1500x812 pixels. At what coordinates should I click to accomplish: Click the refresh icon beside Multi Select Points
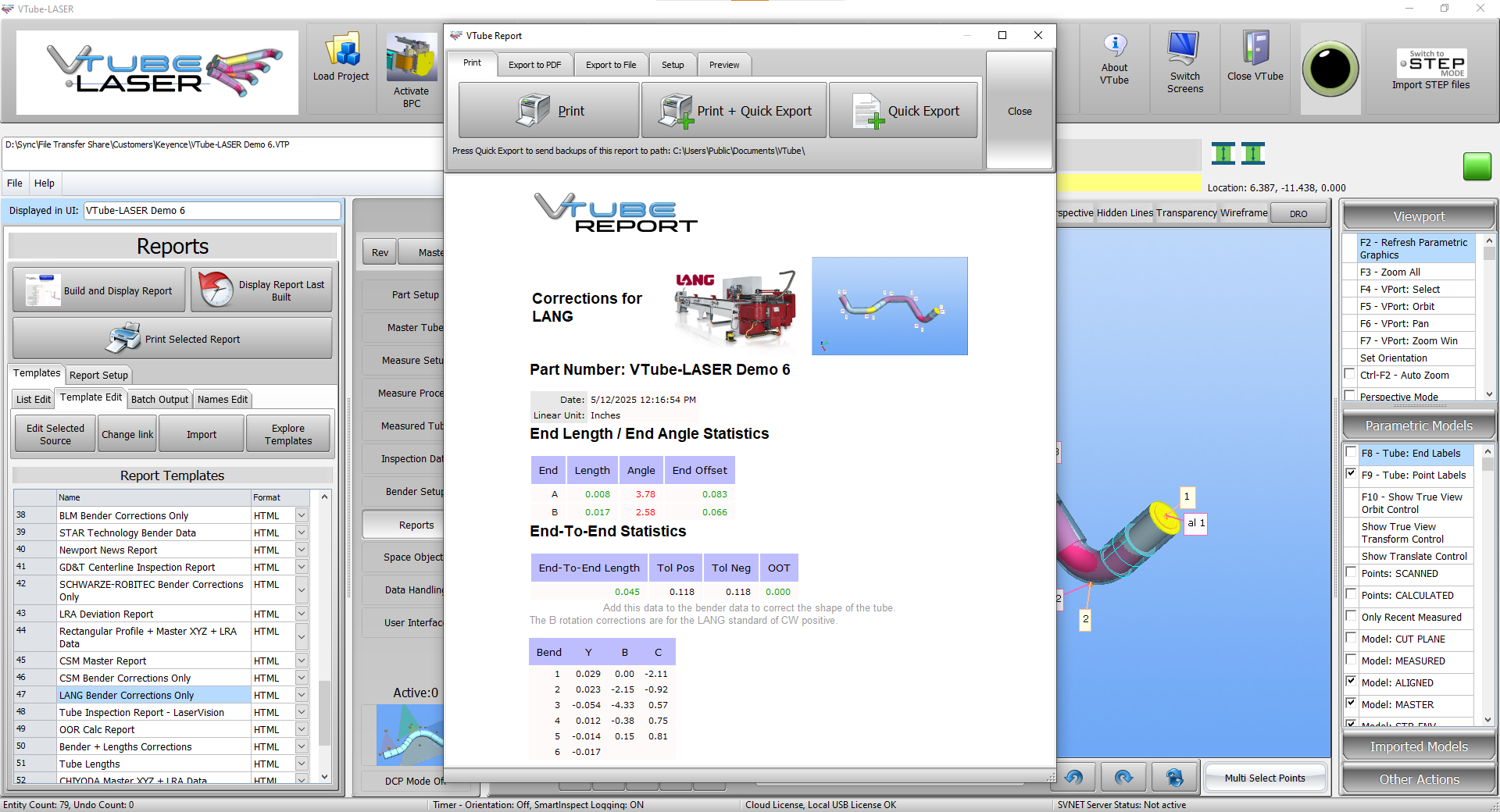pos(1173,777)
